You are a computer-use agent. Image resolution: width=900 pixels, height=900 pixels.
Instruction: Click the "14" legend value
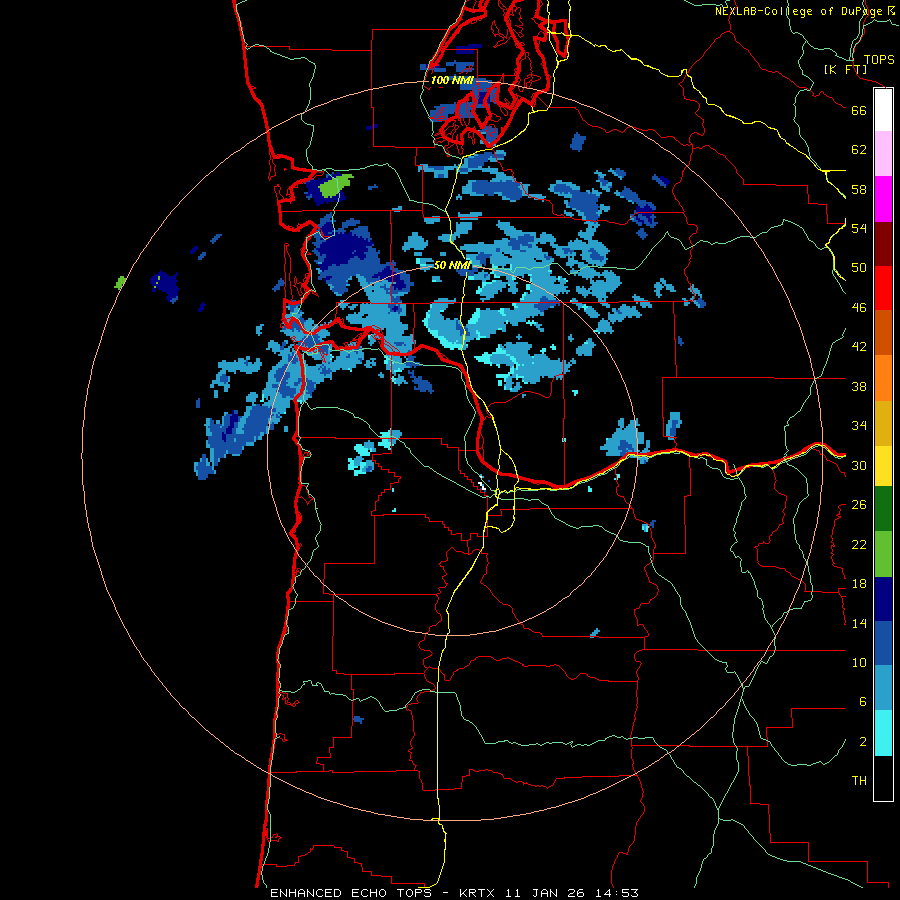859,623
